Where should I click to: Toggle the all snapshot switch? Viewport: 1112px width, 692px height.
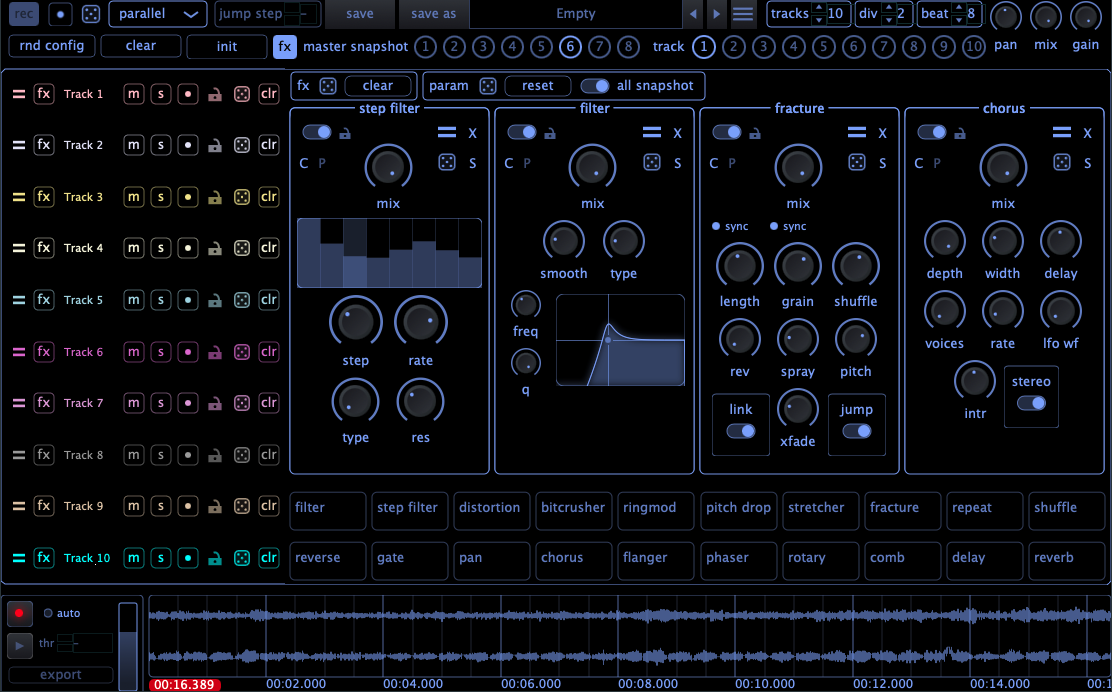click(x=594, y=86)
